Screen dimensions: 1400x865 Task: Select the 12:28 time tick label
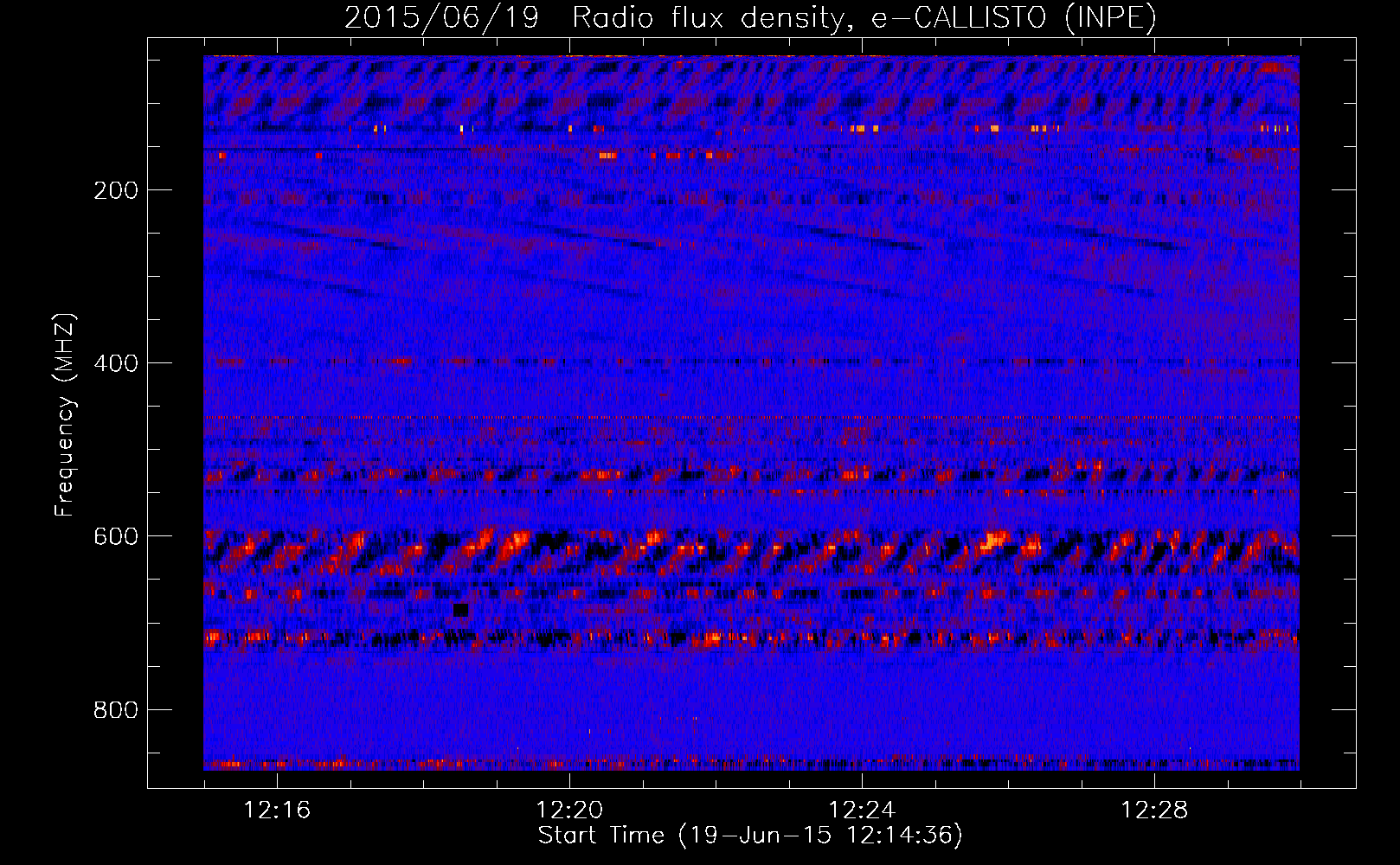(x=1154, y=810)
